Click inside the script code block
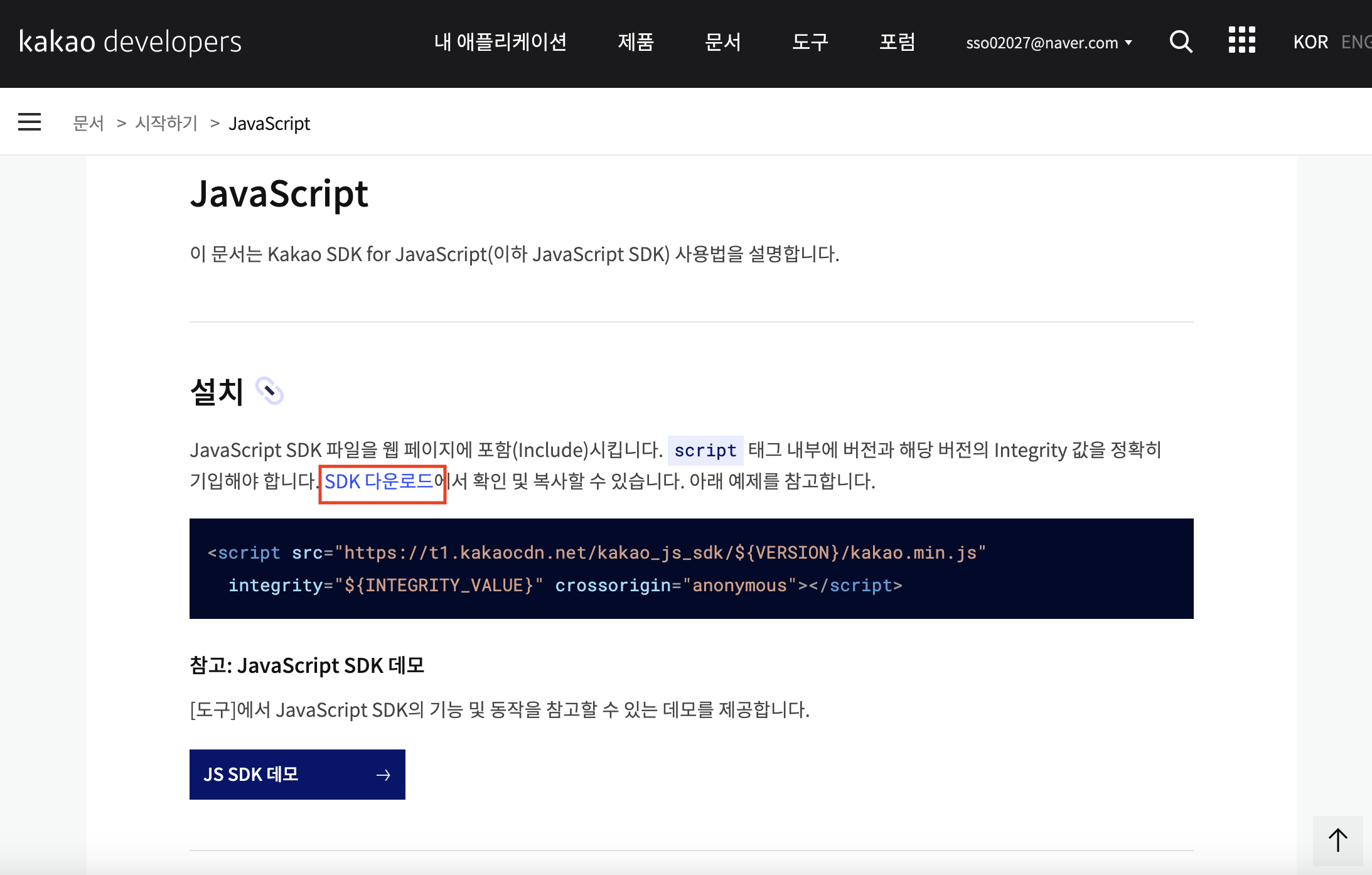The width and height of the screenshot is (1372, 875). pos(690,569)
